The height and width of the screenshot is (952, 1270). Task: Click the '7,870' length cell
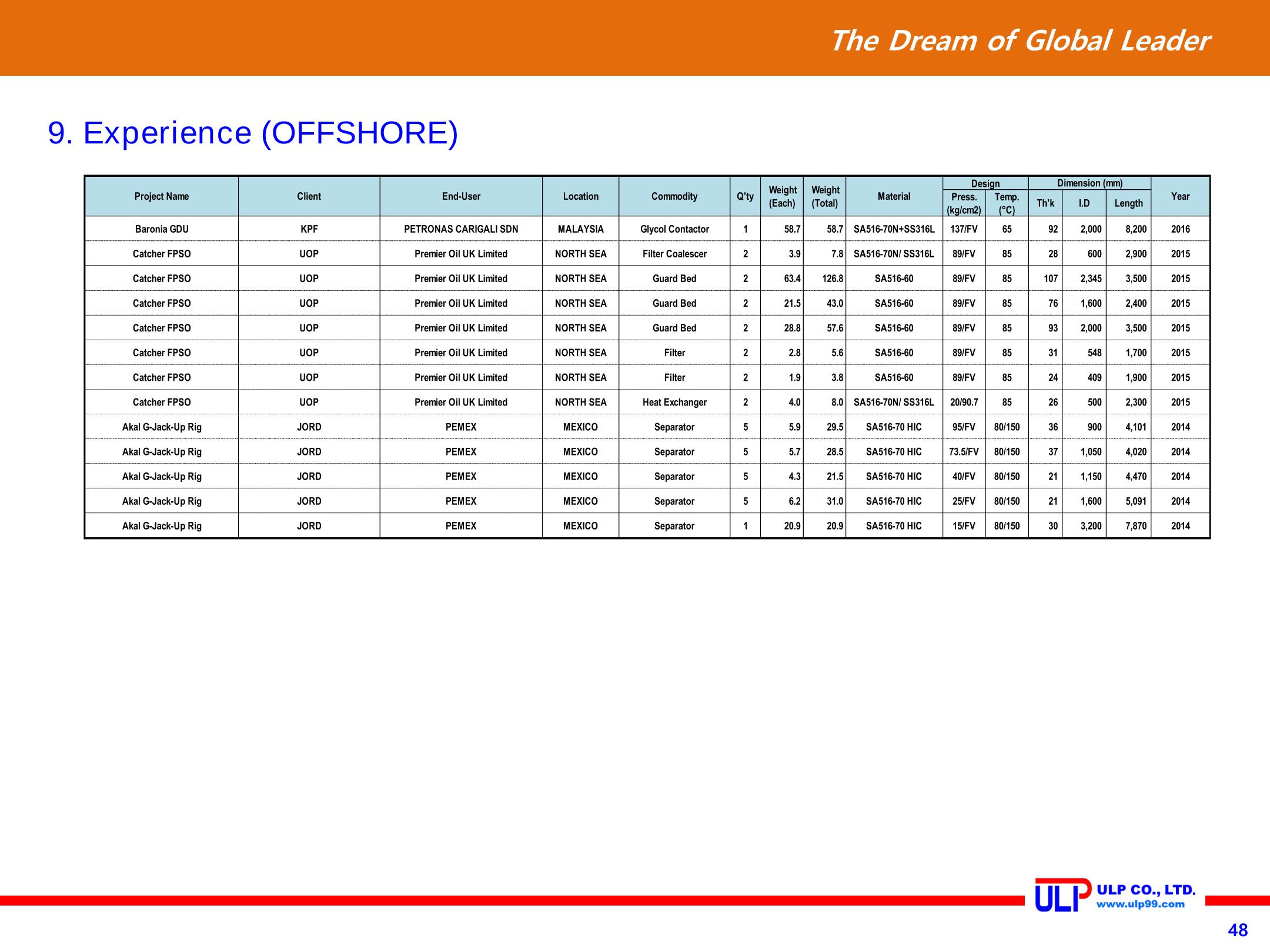[1129, 526]
